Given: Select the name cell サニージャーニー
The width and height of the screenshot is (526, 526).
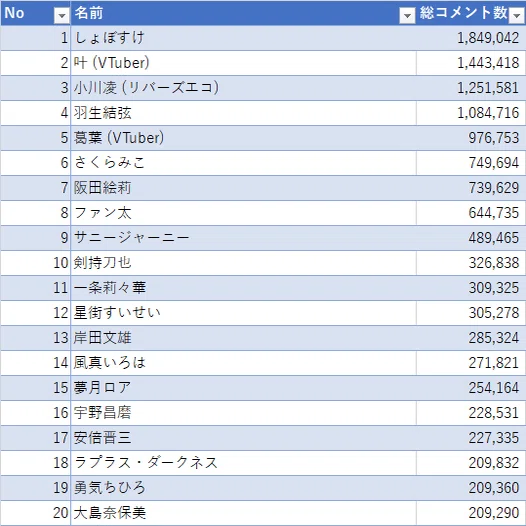Looking at the screenshot, I should tap(244, 238).
